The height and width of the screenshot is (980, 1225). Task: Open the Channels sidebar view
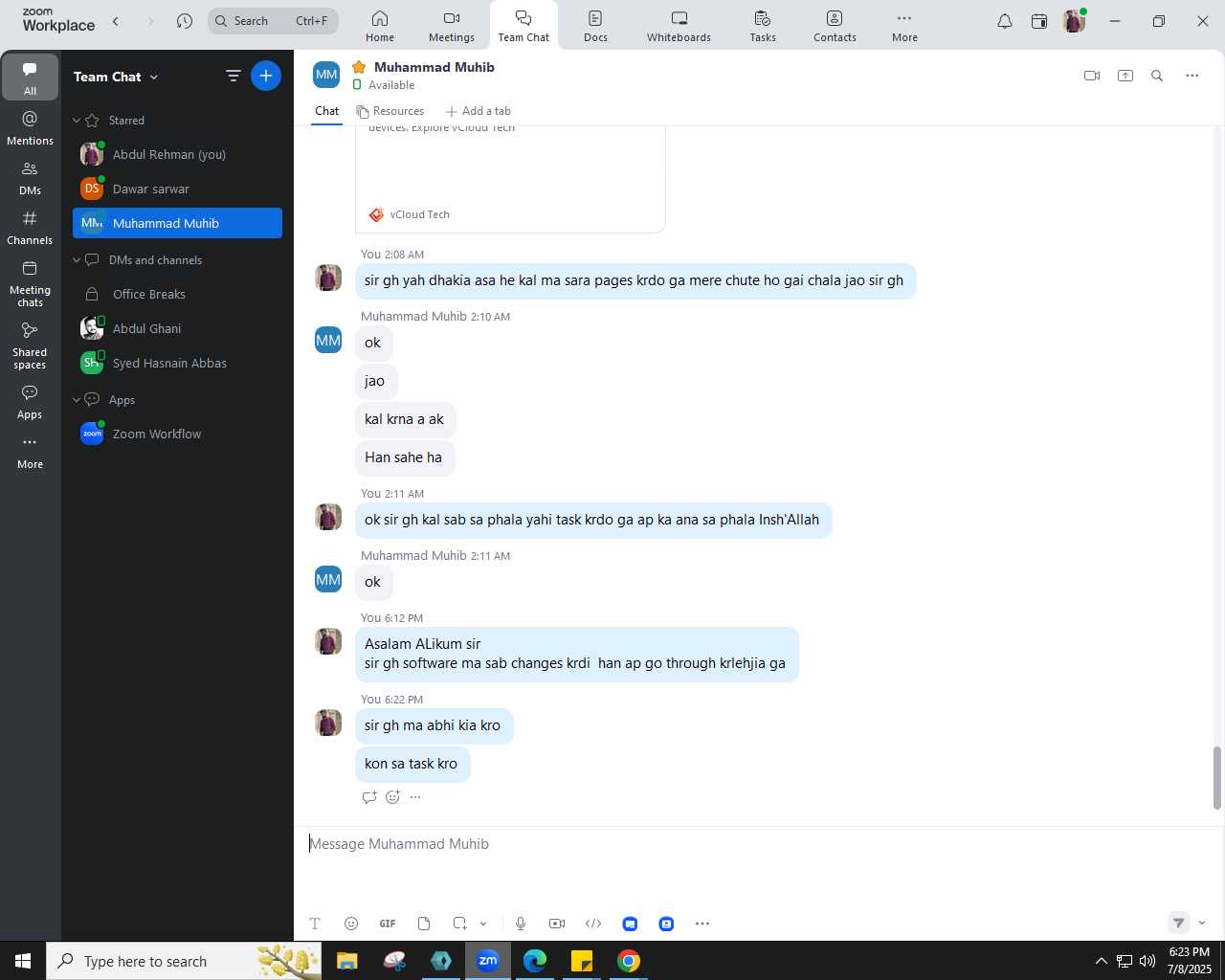click(30, 228)
